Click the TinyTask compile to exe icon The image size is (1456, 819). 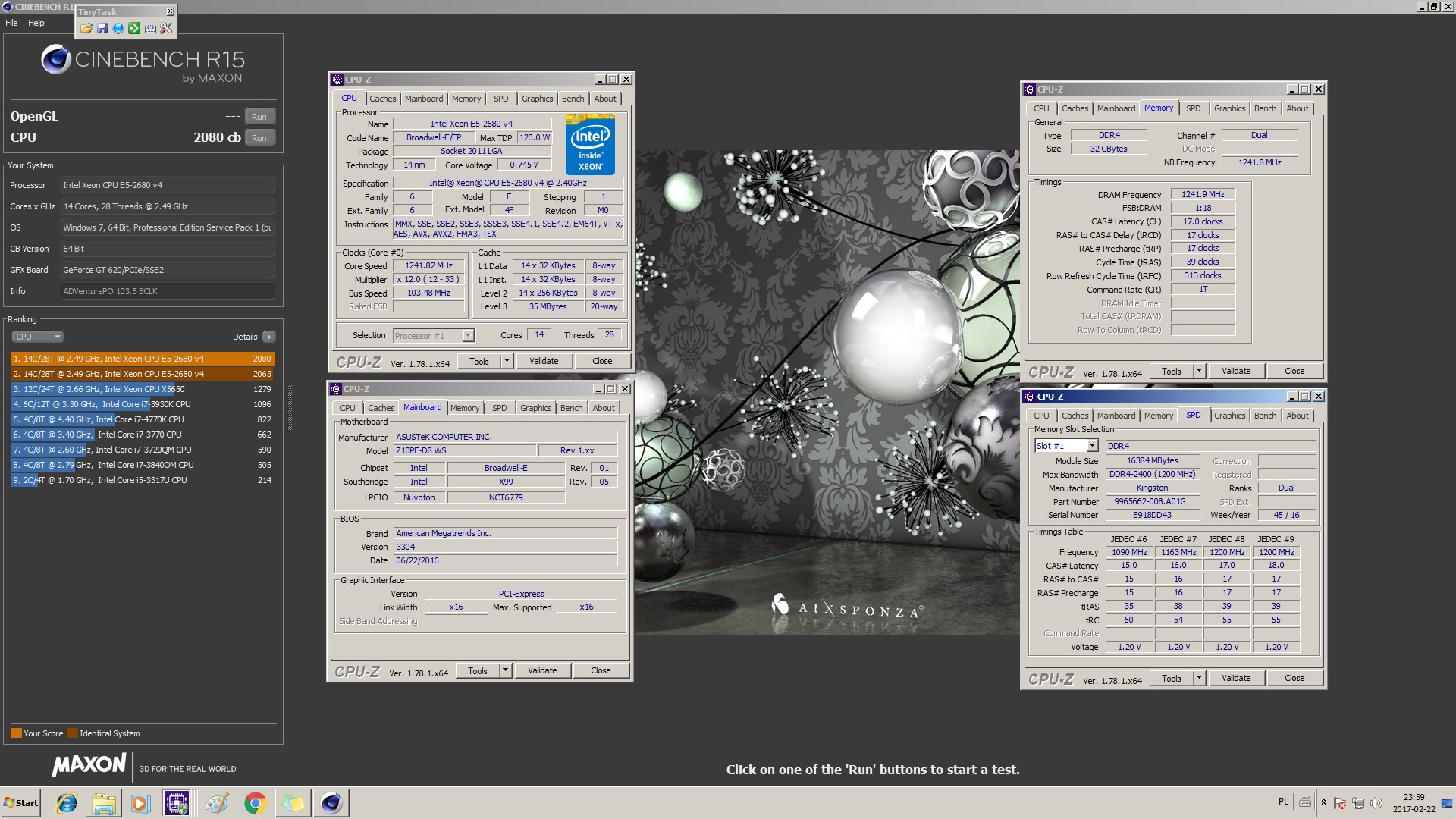tap(150, 28)
